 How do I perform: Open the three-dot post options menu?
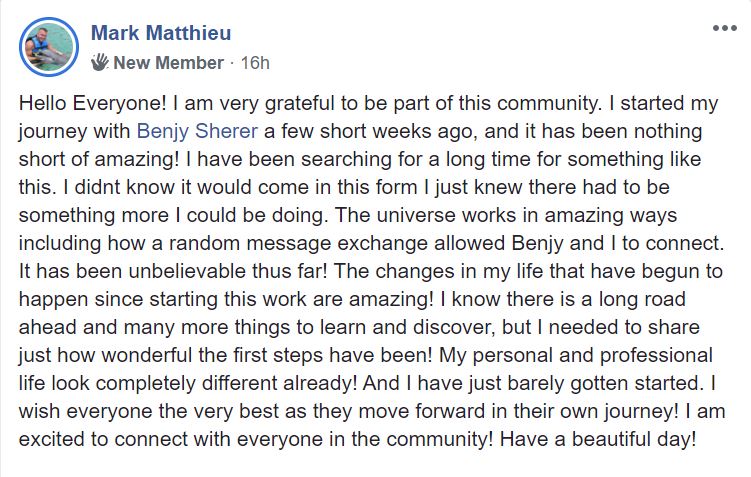pos(724,28)
